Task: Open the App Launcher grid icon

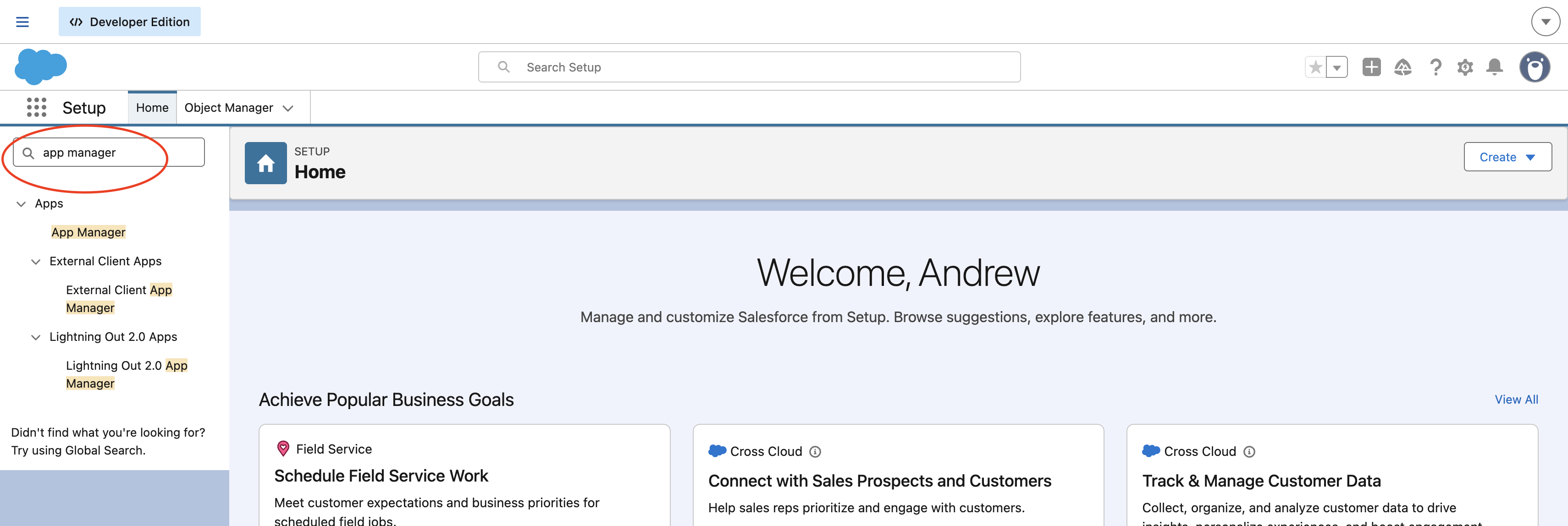Action: pyautogui.click(x=37, y=108)
